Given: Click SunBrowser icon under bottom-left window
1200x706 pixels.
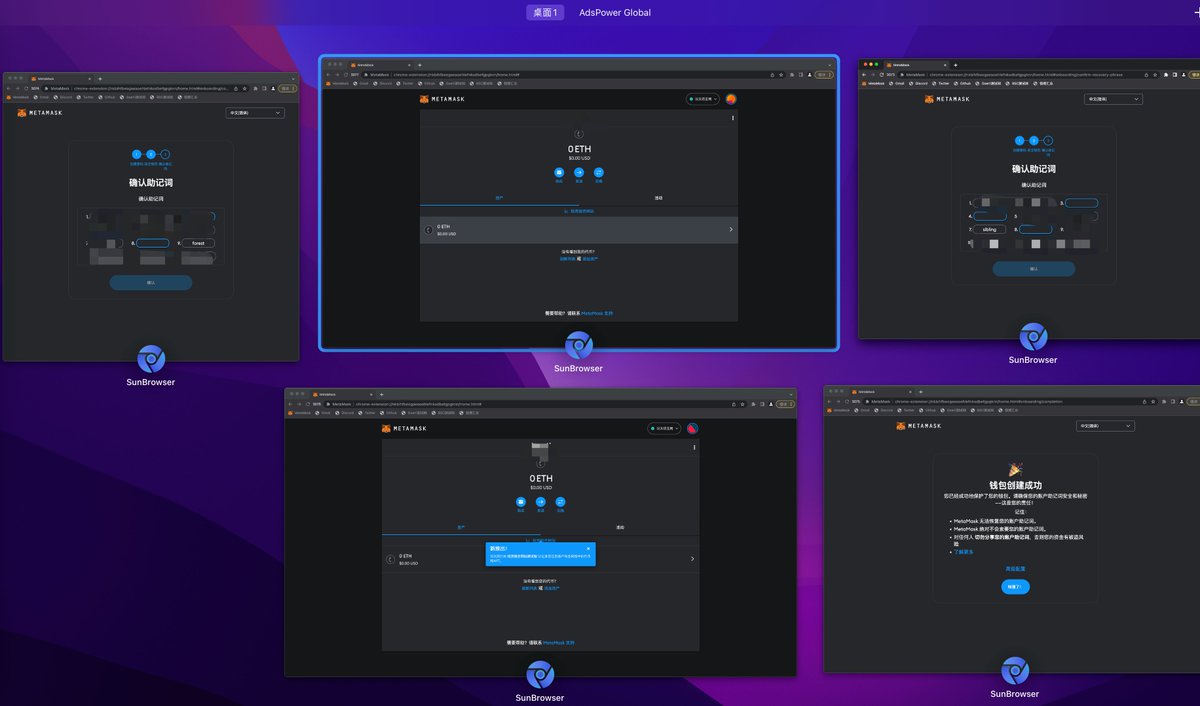Looking at the screenshot, I should (x=540, y=674).
